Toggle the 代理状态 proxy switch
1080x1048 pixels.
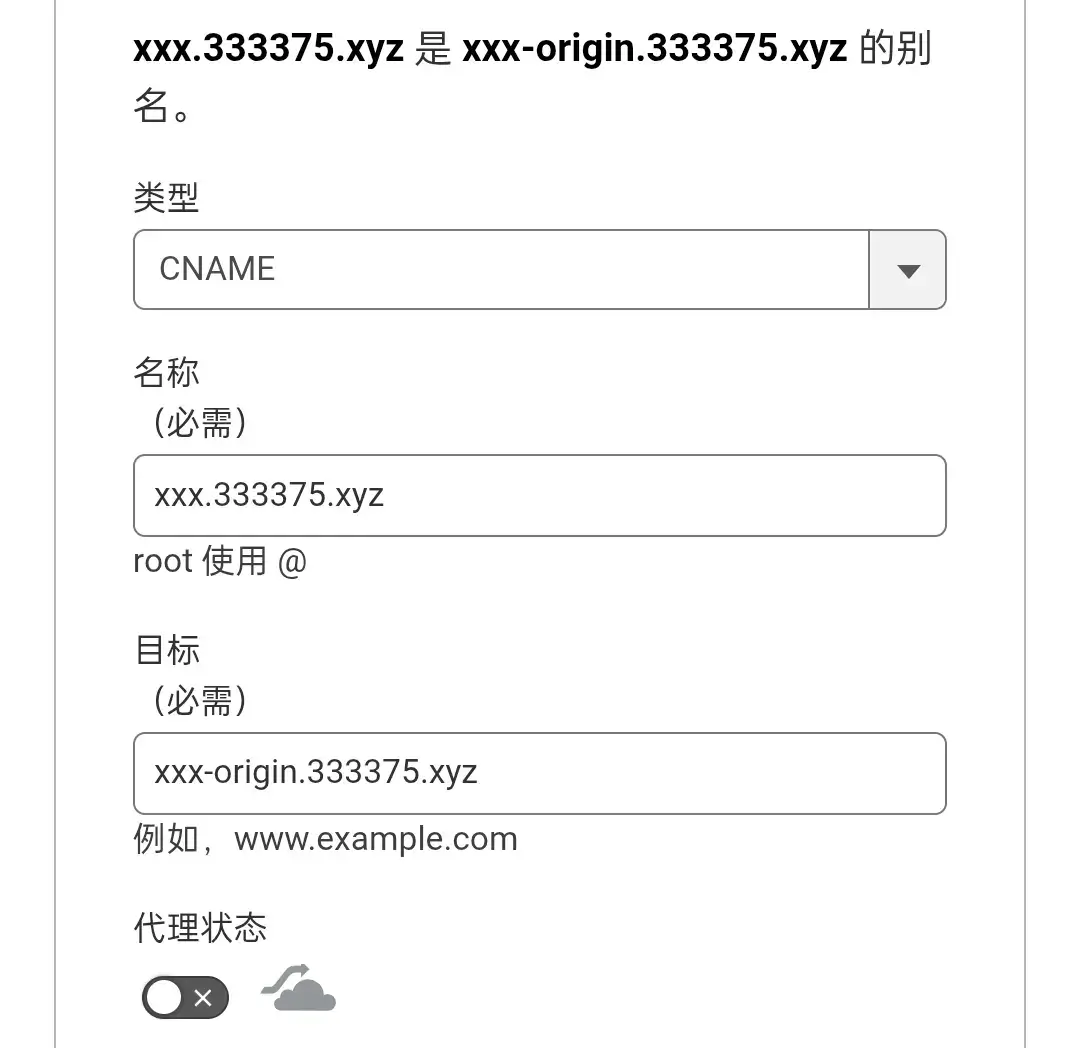click(x=185, y=997)
